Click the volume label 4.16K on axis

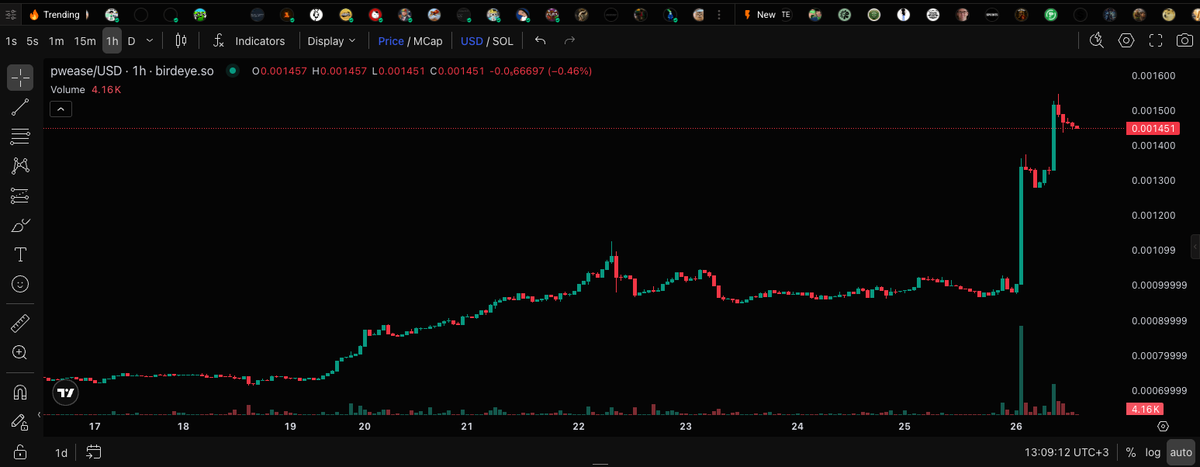1145,409
